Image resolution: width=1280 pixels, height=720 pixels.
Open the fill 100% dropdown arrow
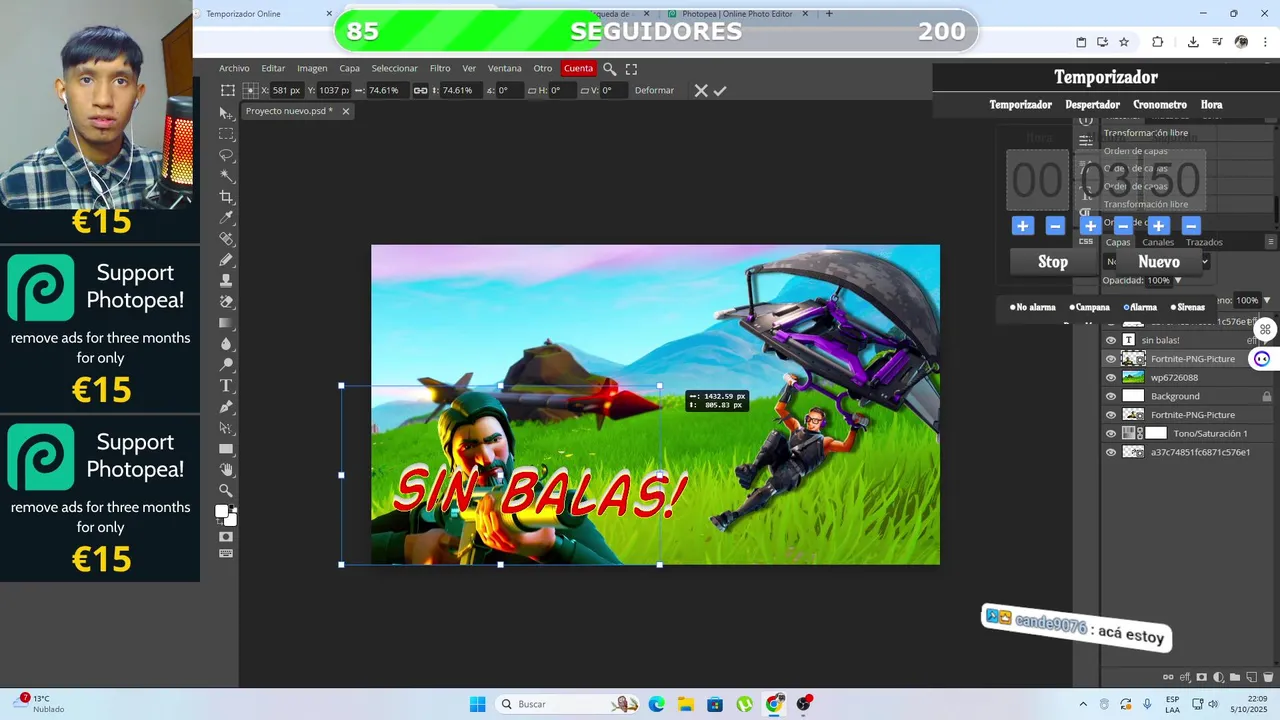click(x=1267, y=300)
